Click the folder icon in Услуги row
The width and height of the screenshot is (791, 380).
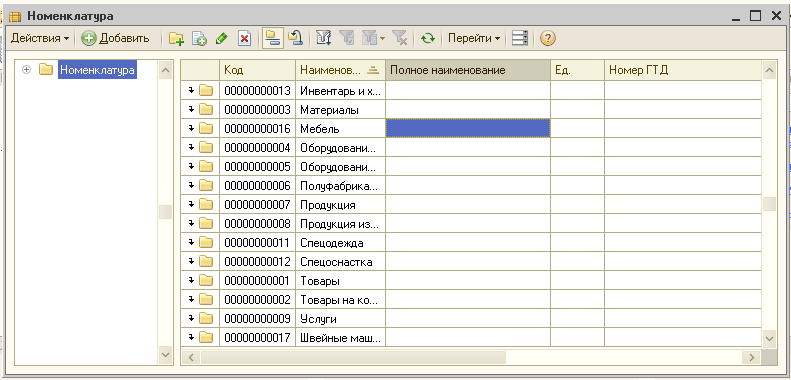click(x=206, y=318)
